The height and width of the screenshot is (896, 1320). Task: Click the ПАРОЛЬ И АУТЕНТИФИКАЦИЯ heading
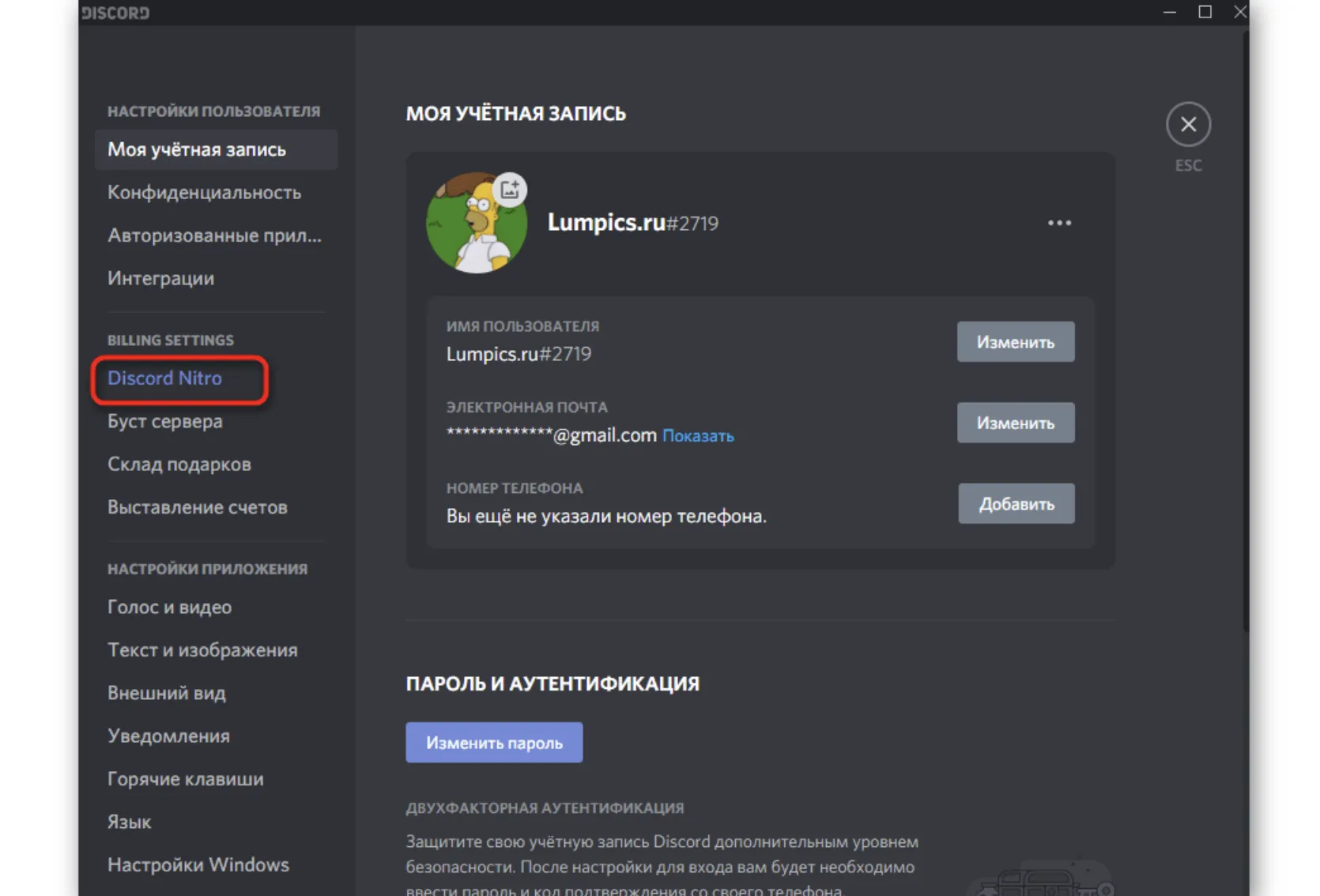[553, 684]
